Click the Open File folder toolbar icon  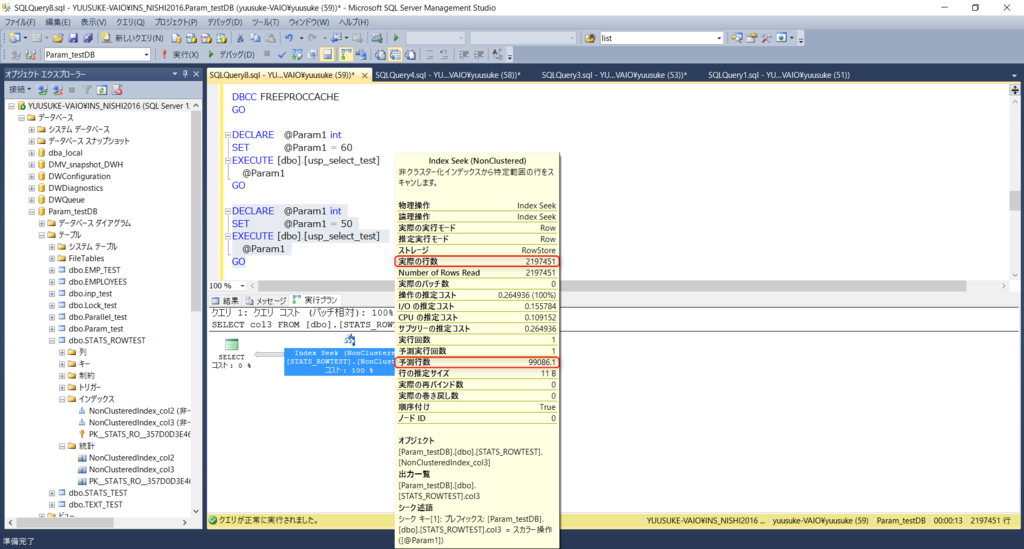[57, 38]
